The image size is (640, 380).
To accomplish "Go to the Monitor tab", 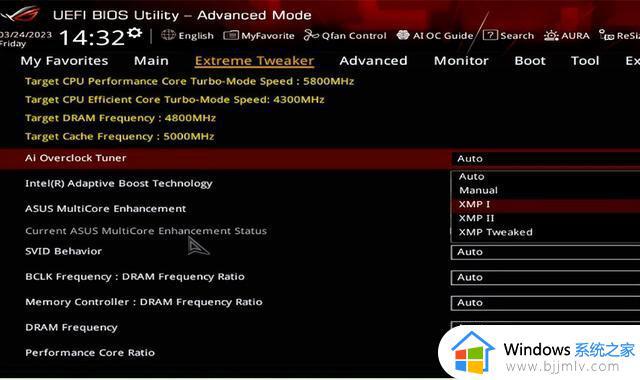I will (461, 61).
